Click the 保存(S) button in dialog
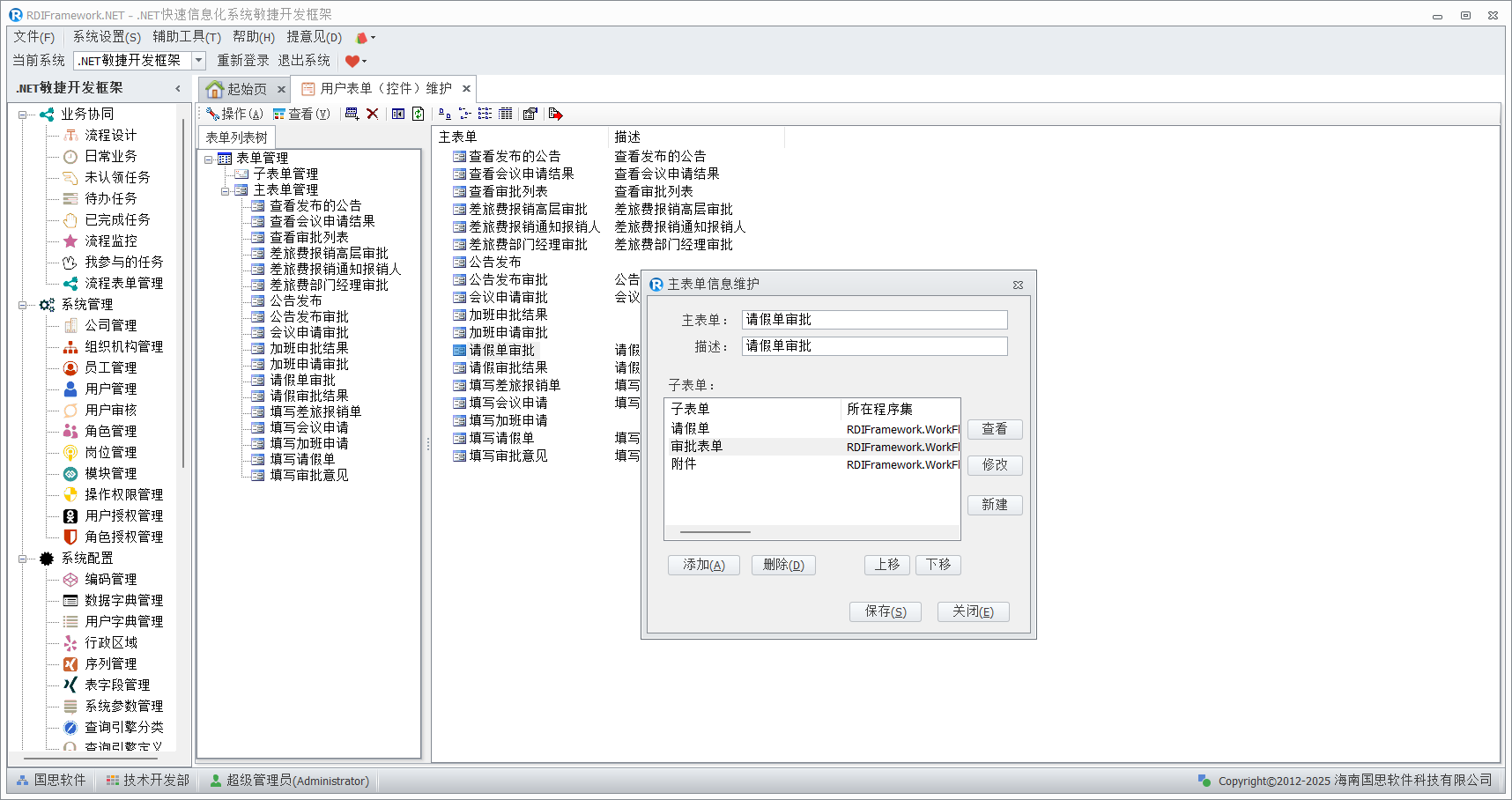This screenshot has height=800, width=1512. pos(885,611)
